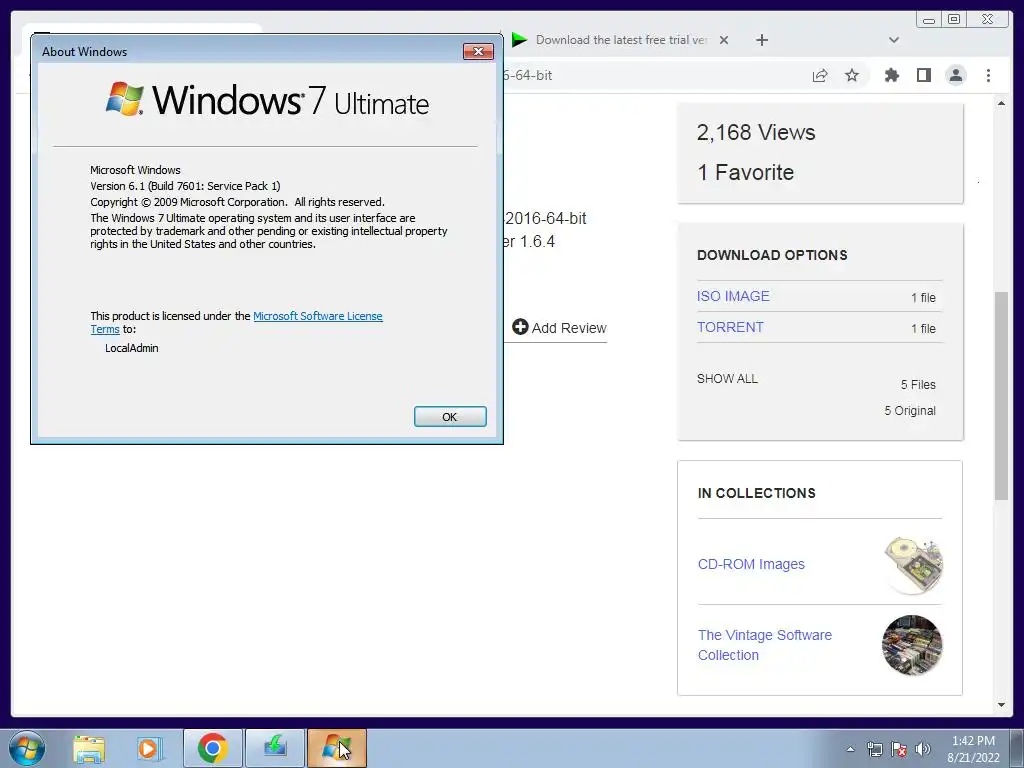The height and width of the screenshot is (768, 1024).
Task: Open the TORRENT download option
Action: click(730, 327)
